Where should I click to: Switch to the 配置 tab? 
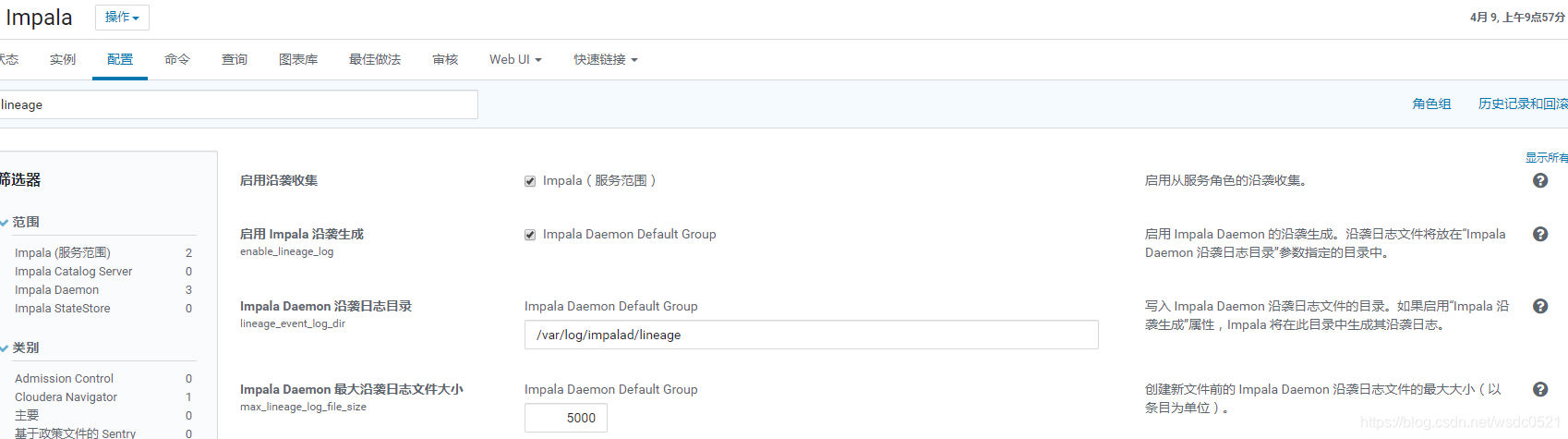click(120, 59)
